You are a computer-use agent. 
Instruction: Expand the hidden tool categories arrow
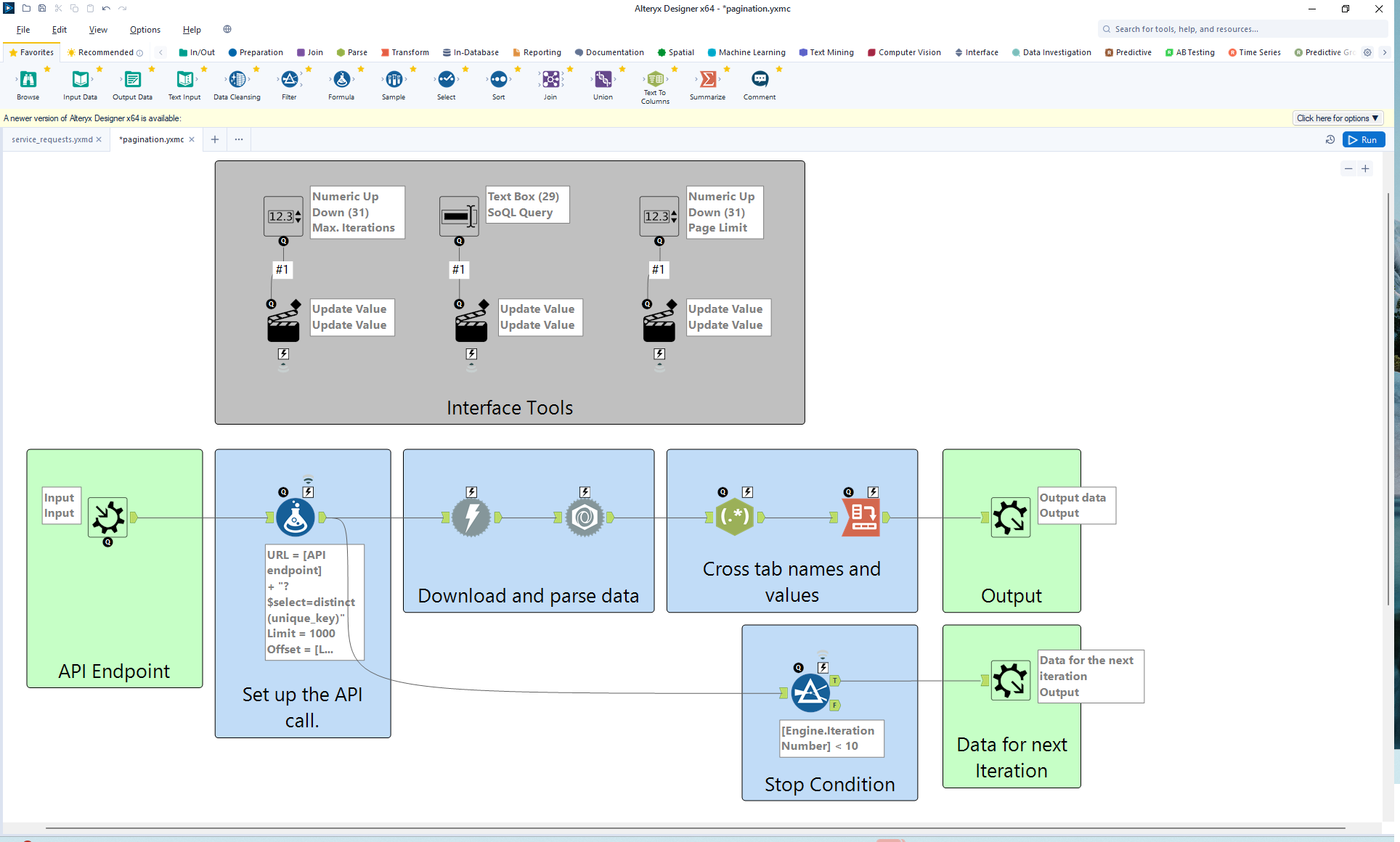click(1385, 52)
